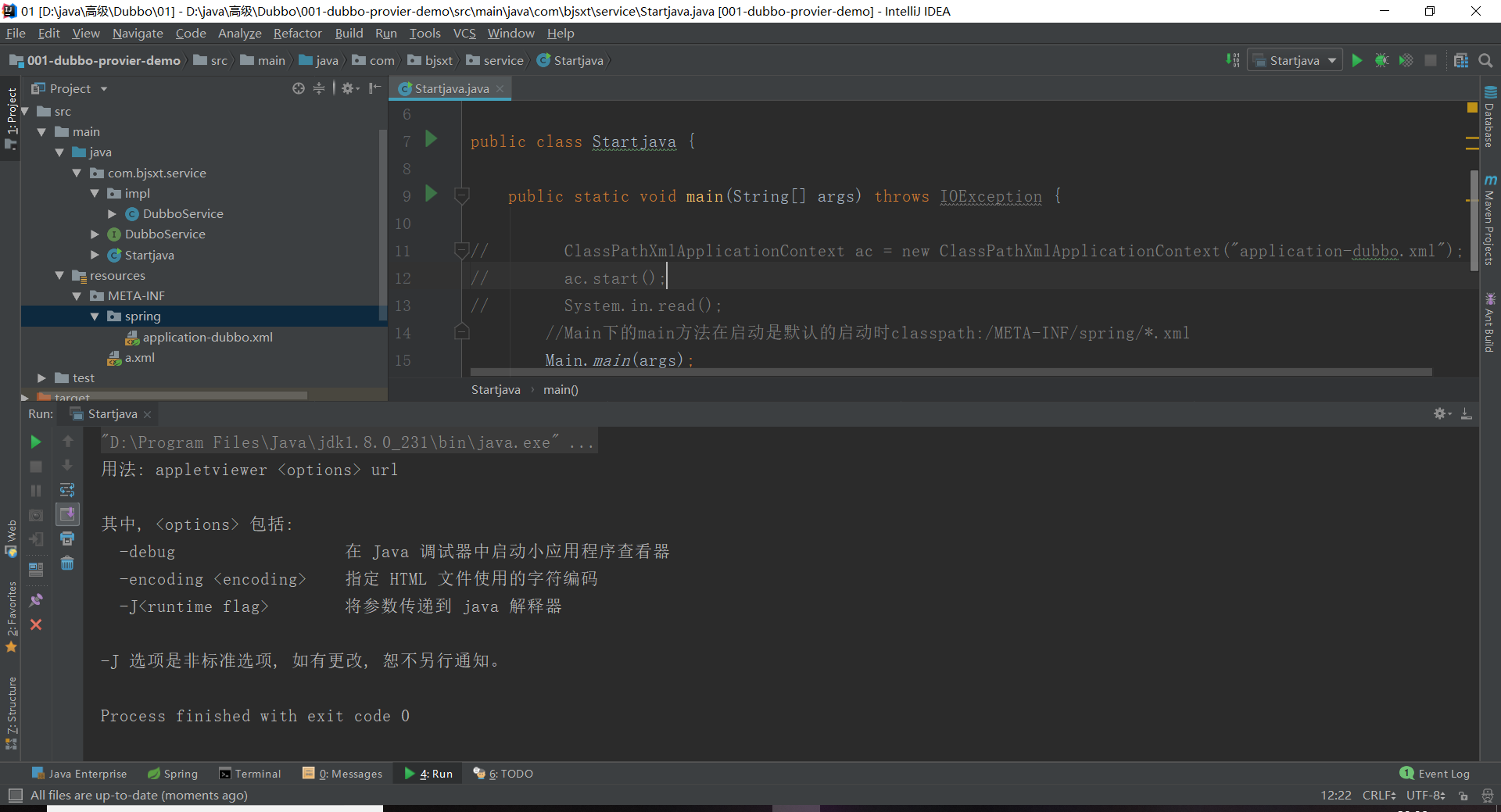Screen dimensions: 1501x812
Task: Click Stop icon in the Run panel
Action: [36, 467]
